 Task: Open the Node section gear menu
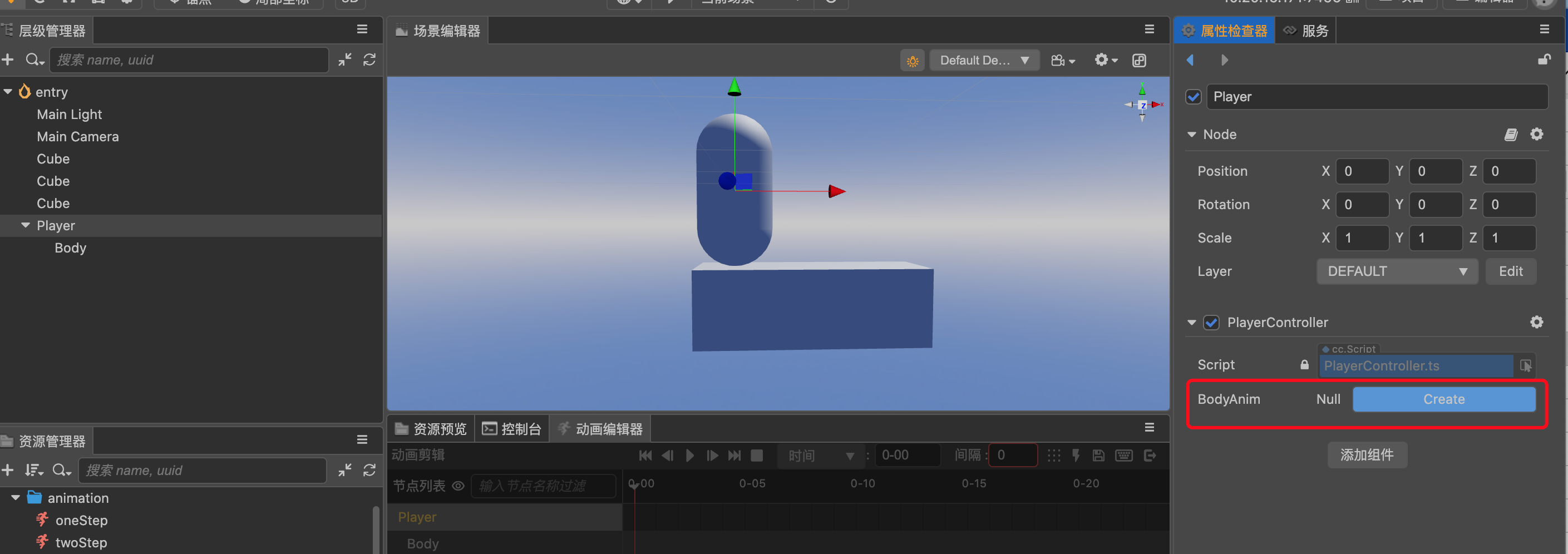coord(1536,134)
